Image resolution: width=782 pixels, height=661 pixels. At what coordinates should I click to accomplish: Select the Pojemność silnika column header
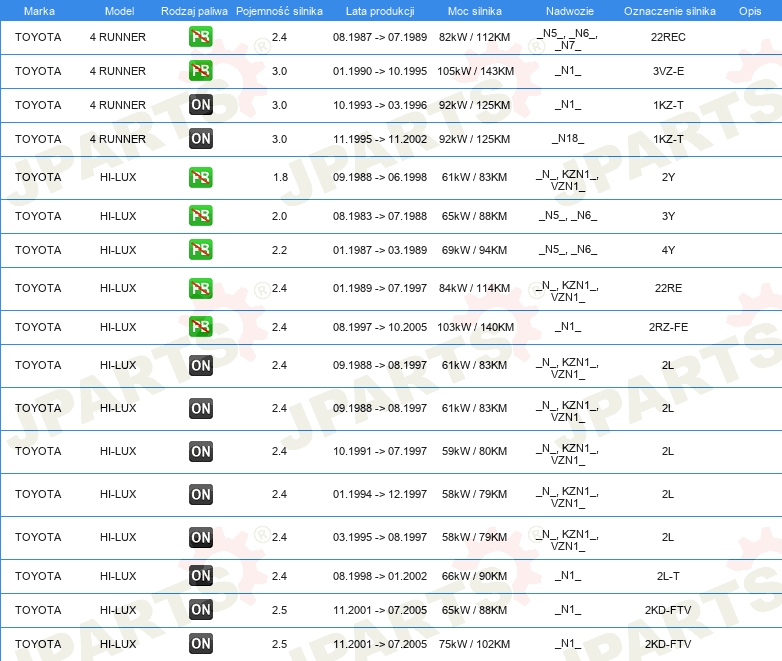(x=279, y=10)
